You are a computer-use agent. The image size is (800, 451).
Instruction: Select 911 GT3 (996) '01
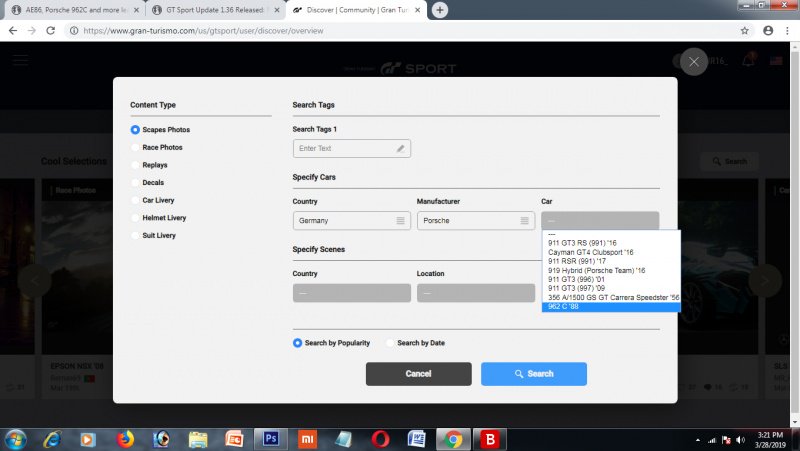pyautogui.click(x=611, y=280)
